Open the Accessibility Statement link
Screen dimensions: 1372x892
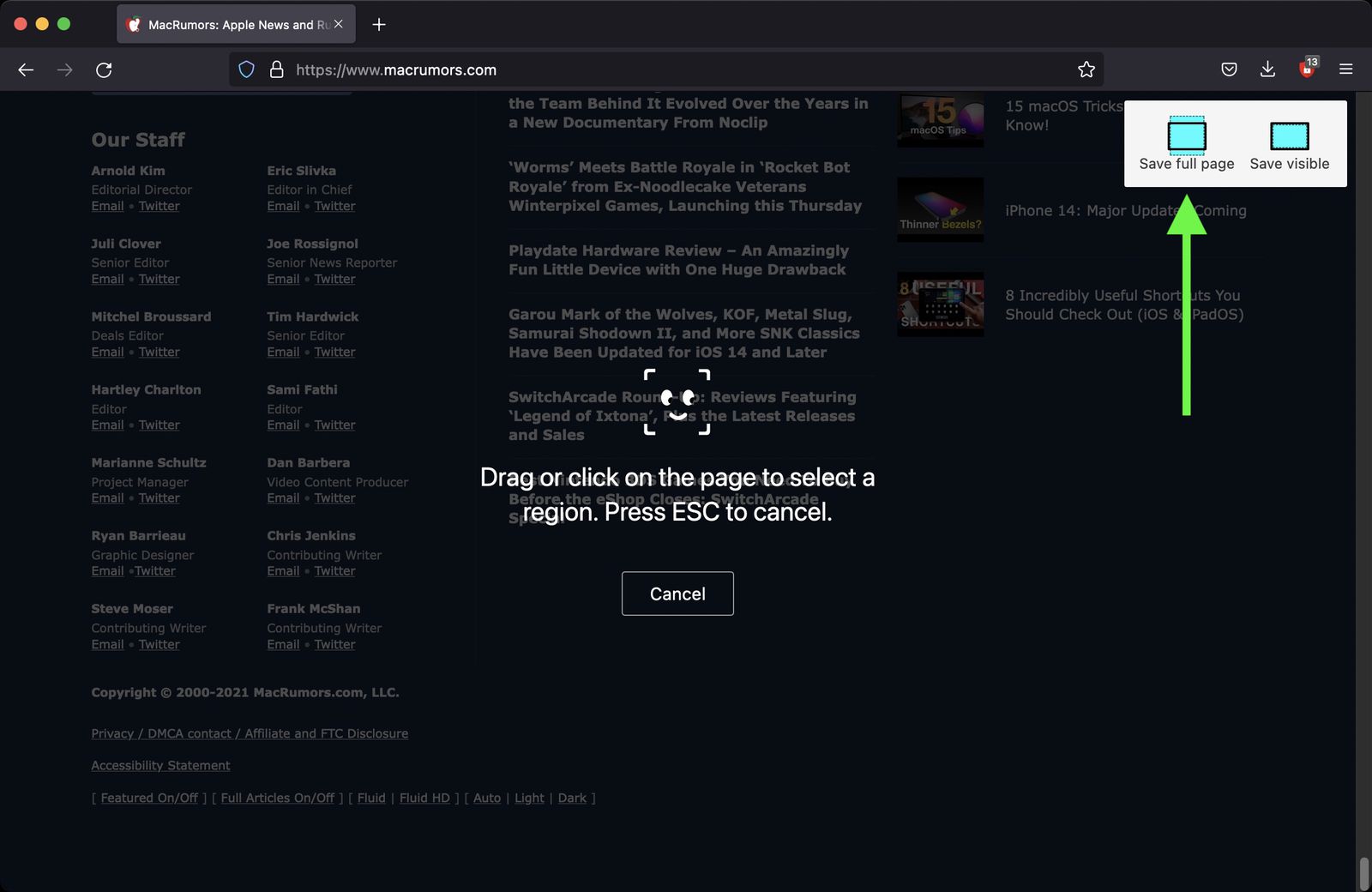point(160,765)
